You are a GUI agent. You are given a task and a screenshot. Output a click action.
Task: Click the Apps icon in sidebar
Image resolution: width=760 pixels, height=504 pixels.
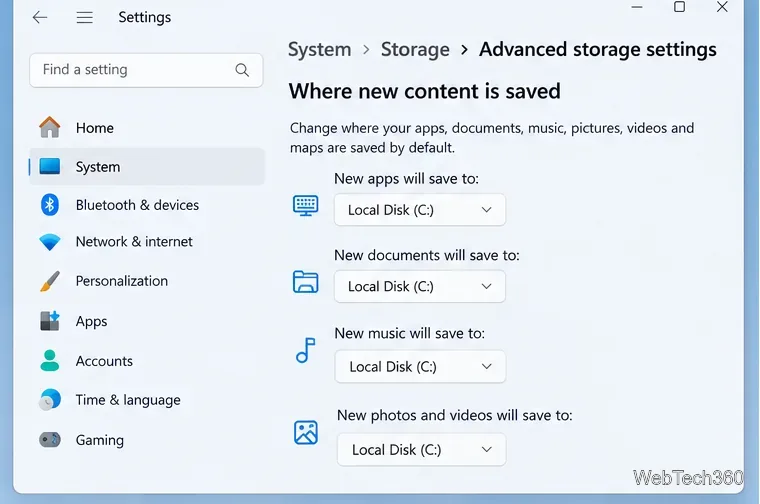click(x=49, y=321)
